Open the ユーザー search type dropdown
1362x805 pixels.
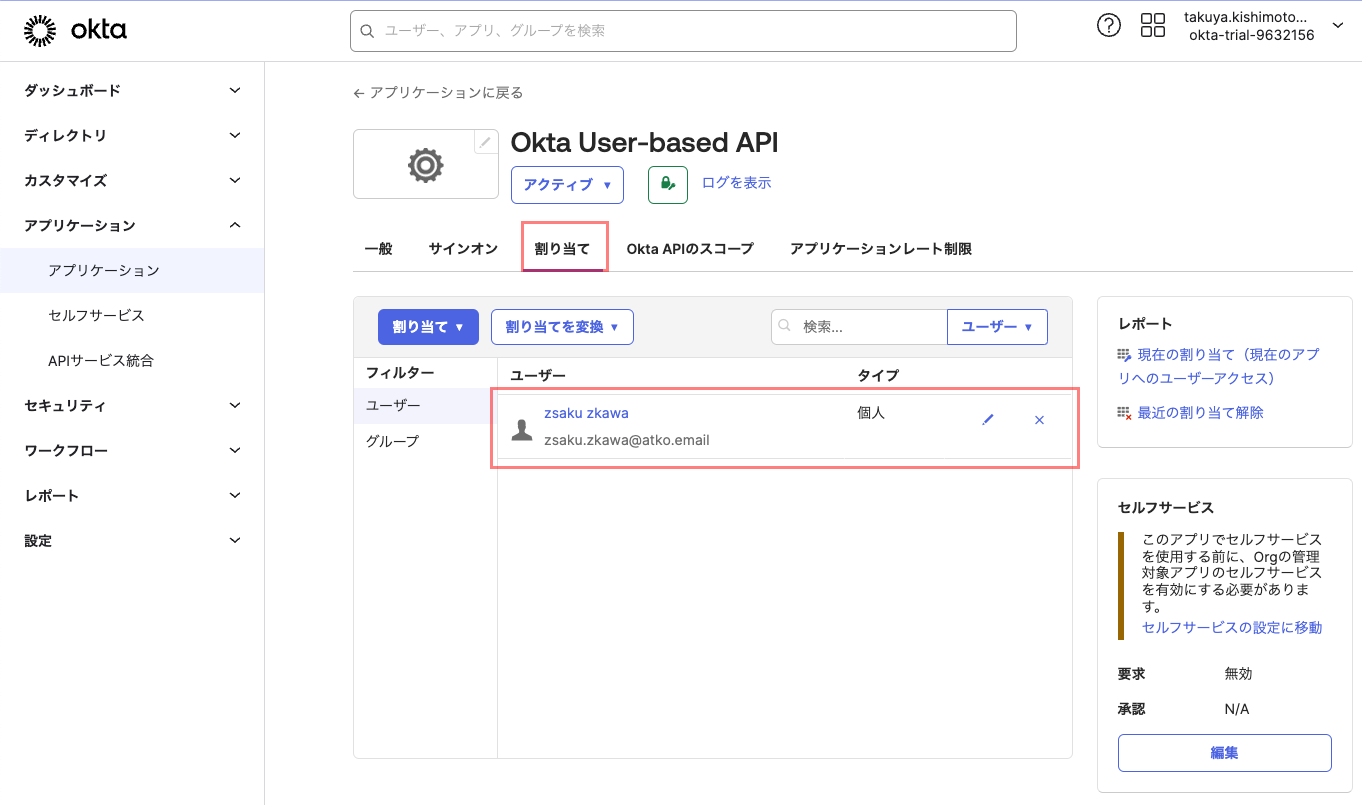pyautogui.click(x=996, y=327)
